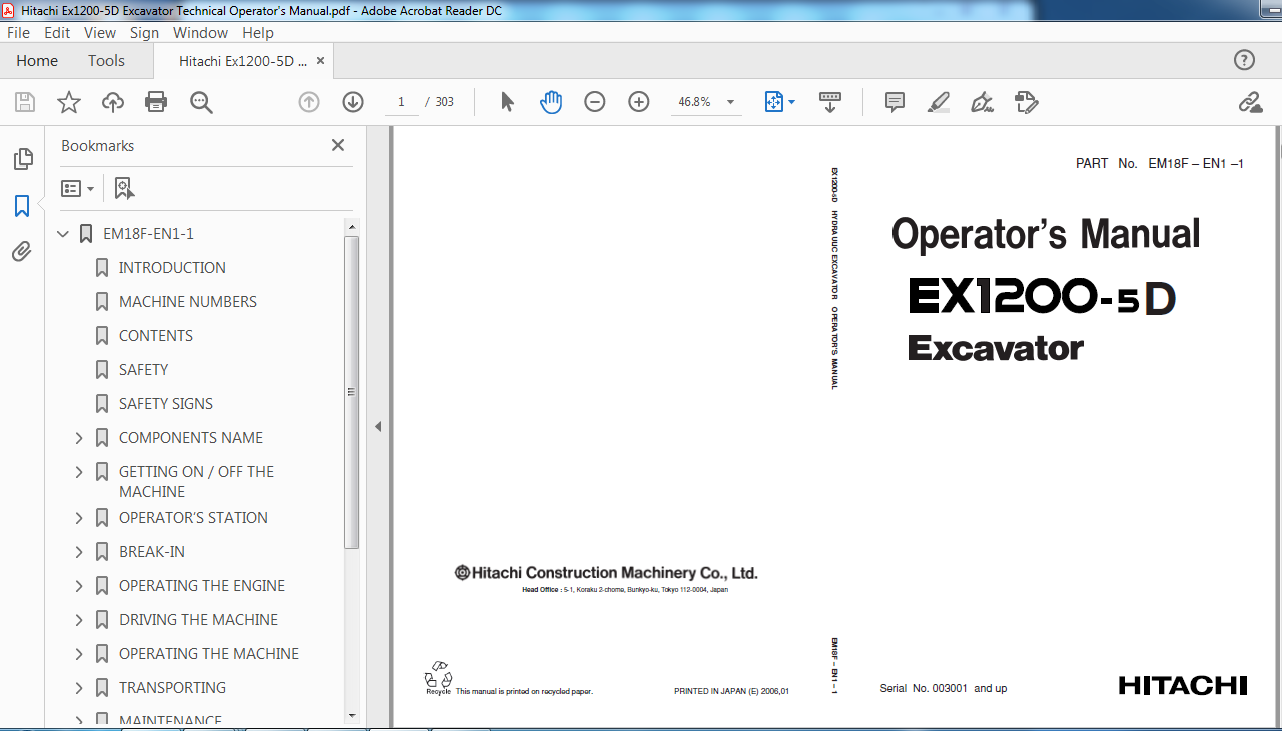Image resolution: width=1282 pixels, height=731 pixels.
Task: Click the stamp tool icon
Action: pyautogui.click(x=1026, y=102)
